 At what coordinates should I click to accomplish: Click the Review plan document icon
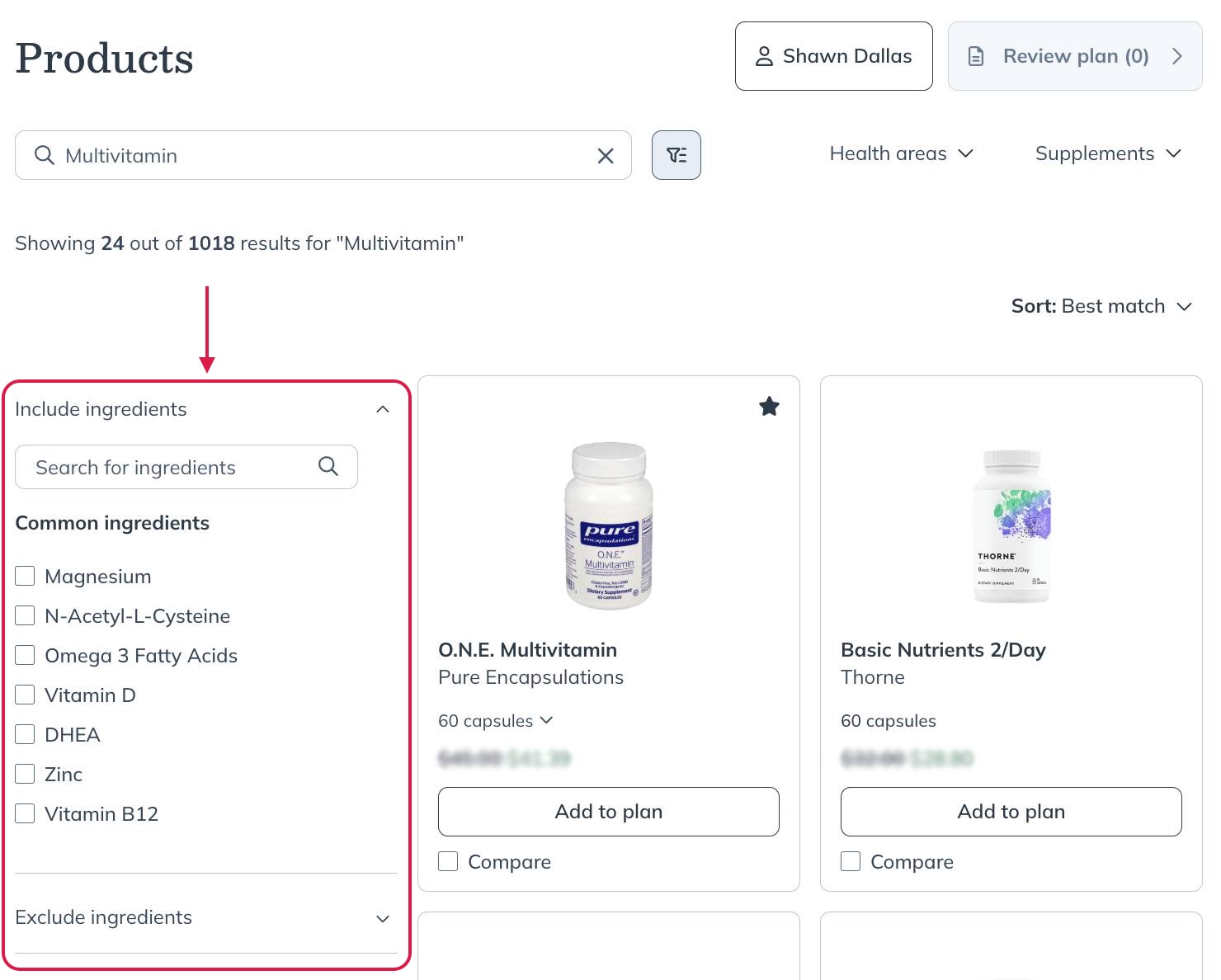[x=976, y=56]
